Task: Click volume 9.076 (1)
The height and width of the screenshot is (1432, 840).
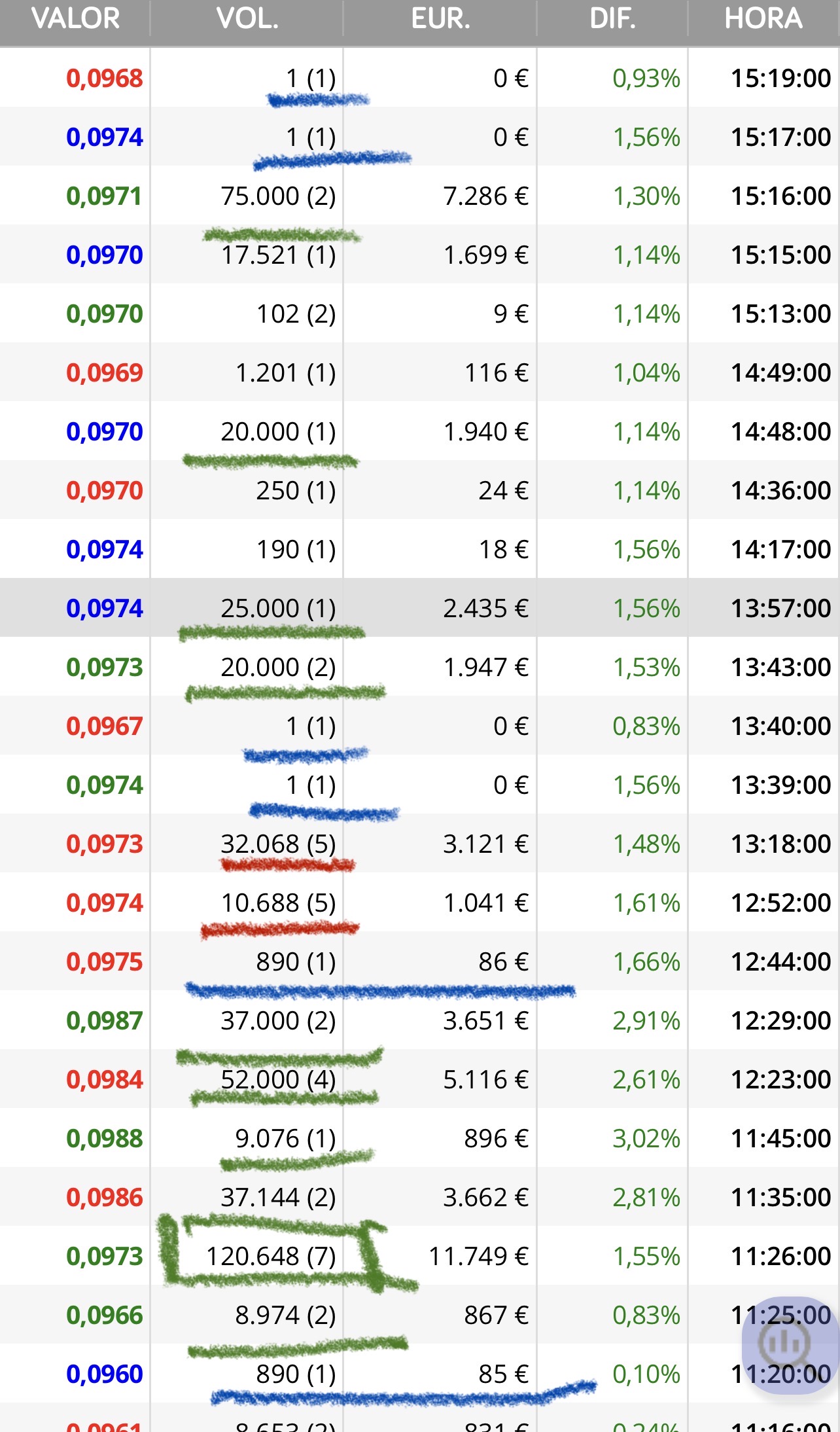Action: click(285, 1139)
